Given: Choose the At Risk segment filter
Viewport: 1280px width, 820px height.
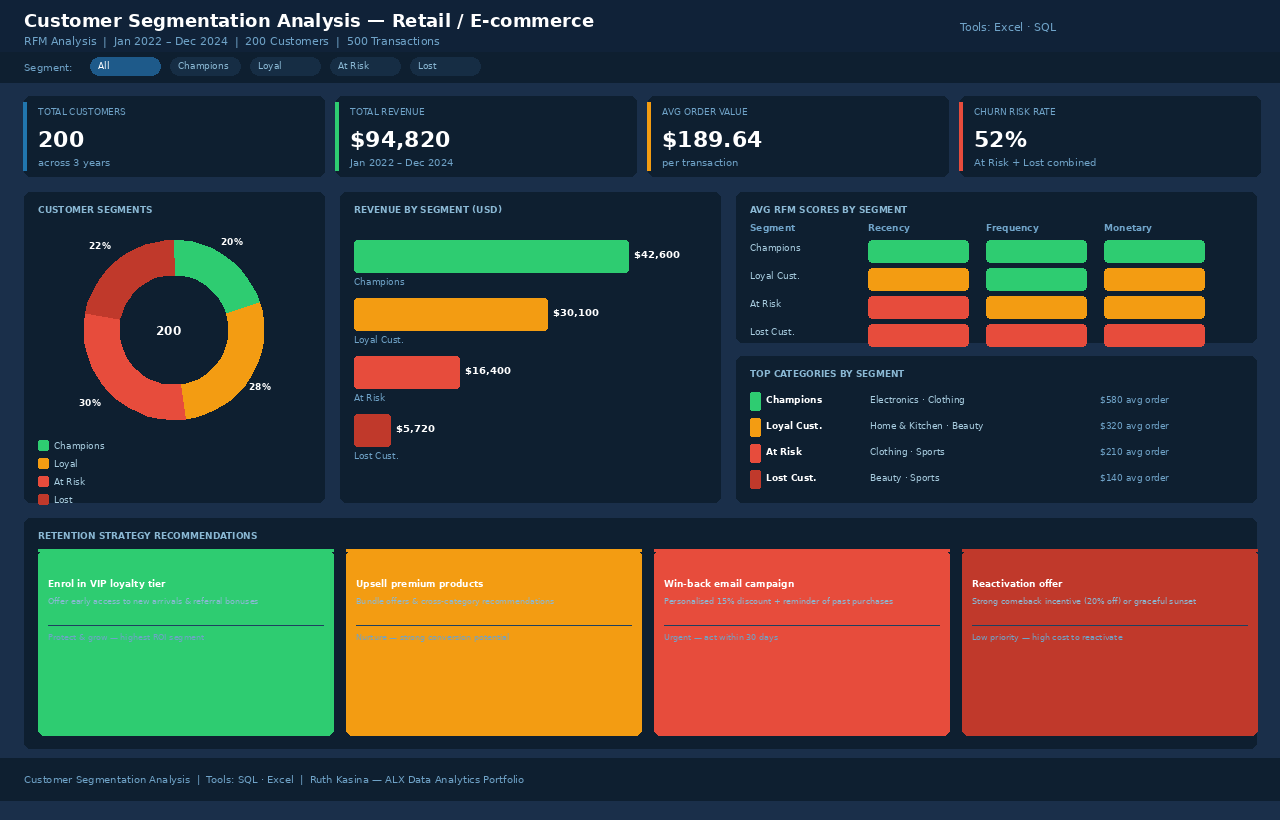Looking at the screenshot, I should click(x=365, y=66).
